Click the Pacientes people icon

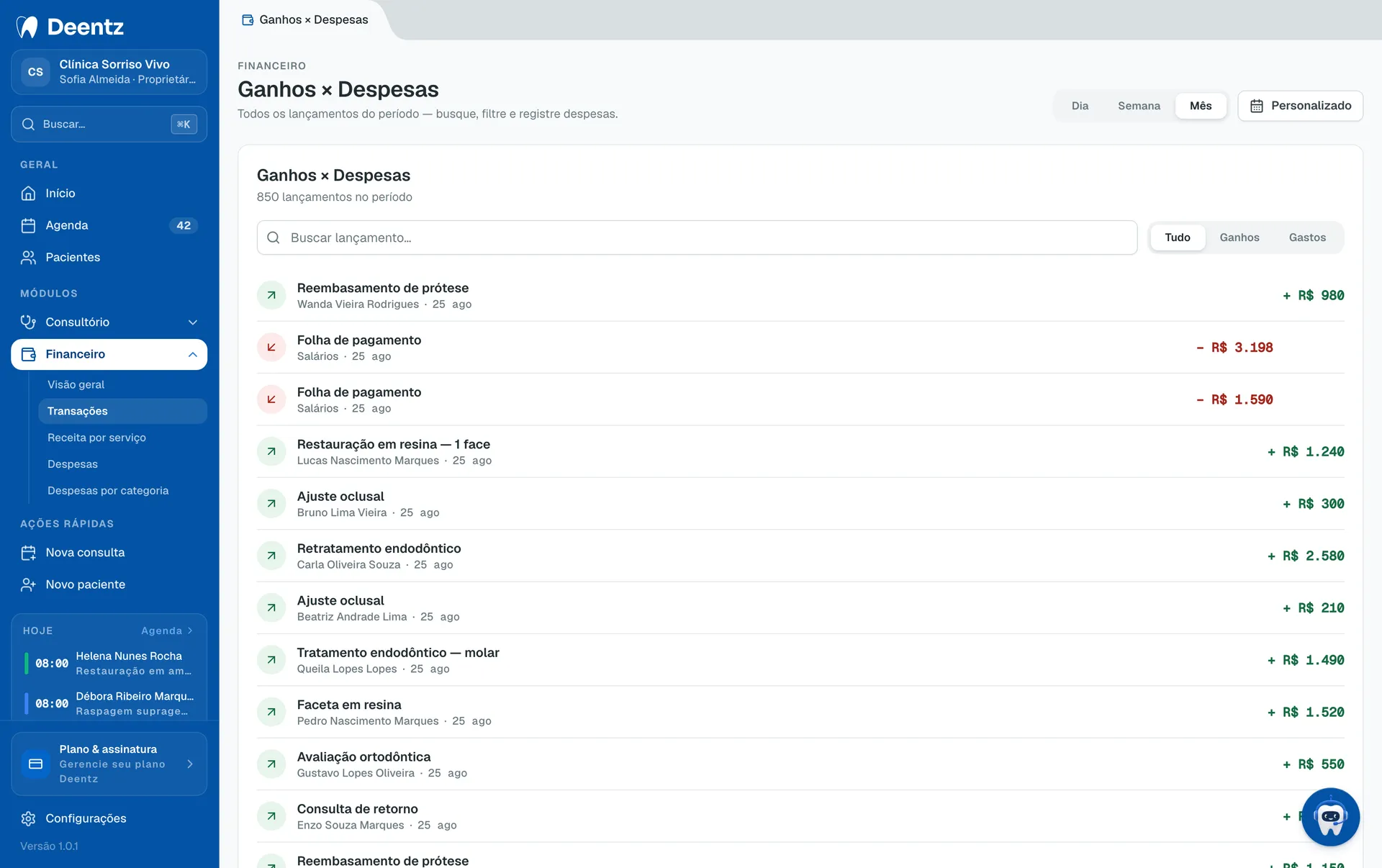click(28, 258)
